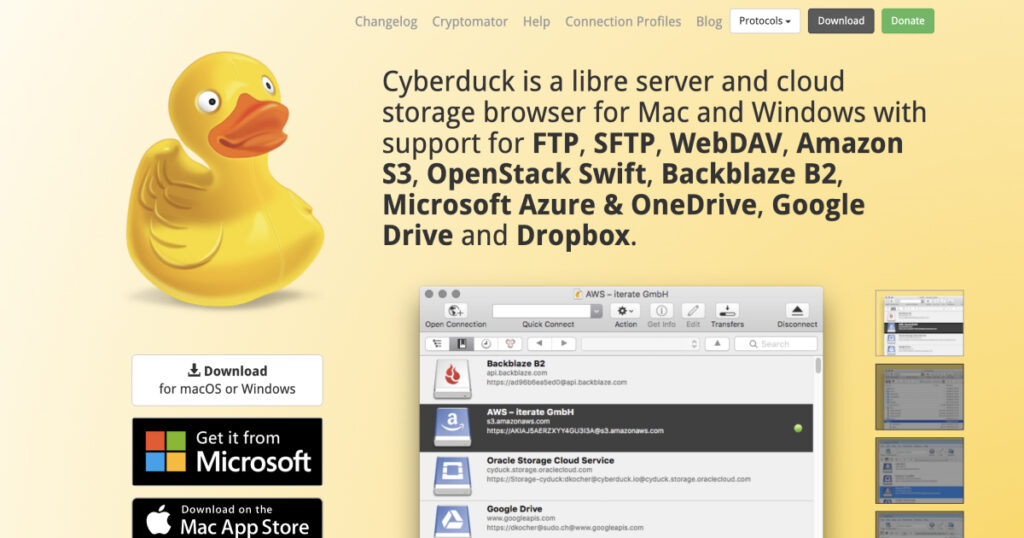Click 's3.amazonaws.com' hostname text
The image size is (1024, 538).
tap(518, 421)
